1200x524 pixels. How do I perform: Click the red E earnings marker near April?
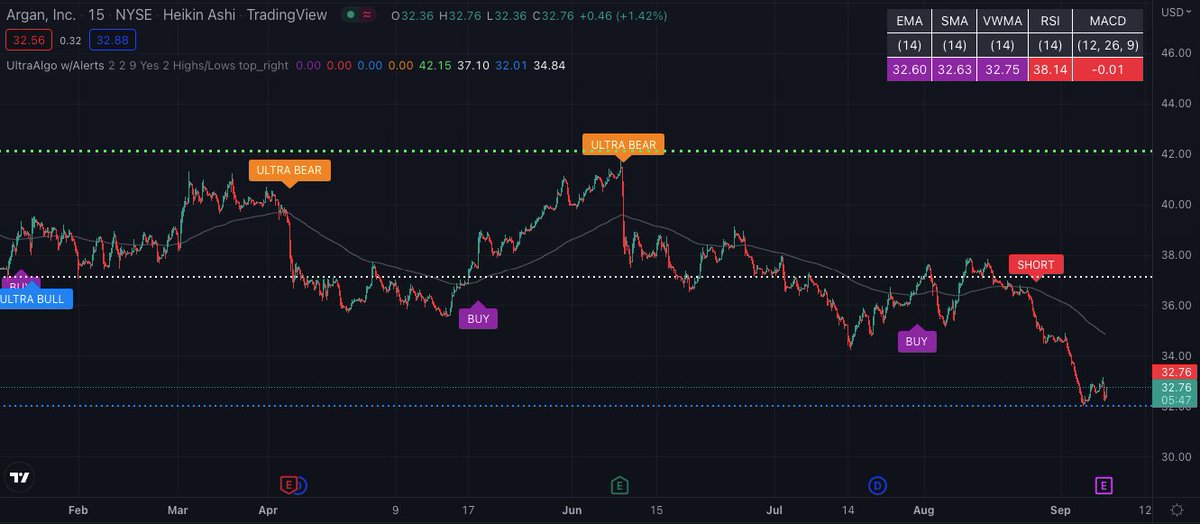pos(288,485)
